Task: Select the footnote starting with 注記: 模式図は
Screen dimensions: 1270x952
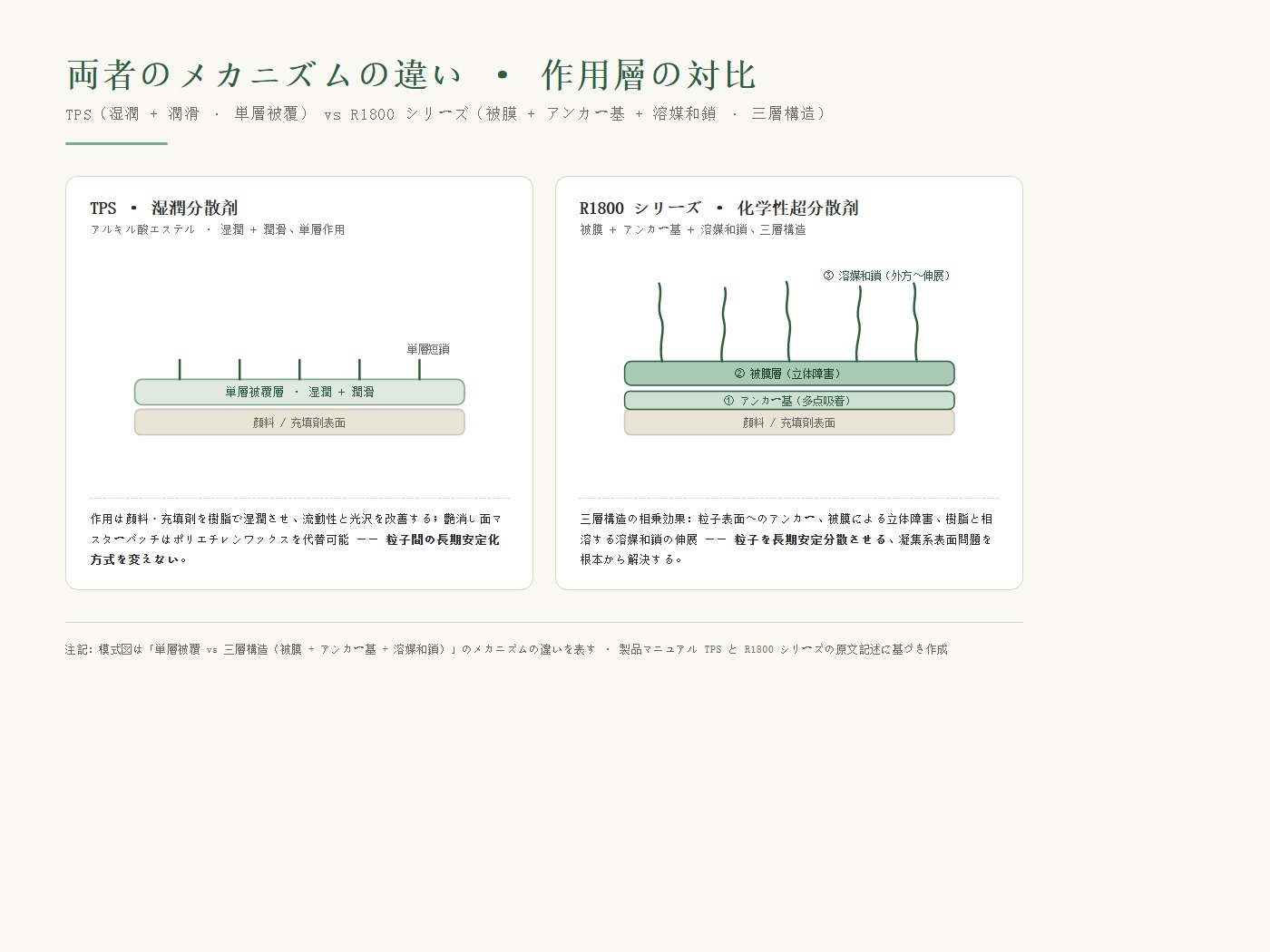Action: point(506,649)
